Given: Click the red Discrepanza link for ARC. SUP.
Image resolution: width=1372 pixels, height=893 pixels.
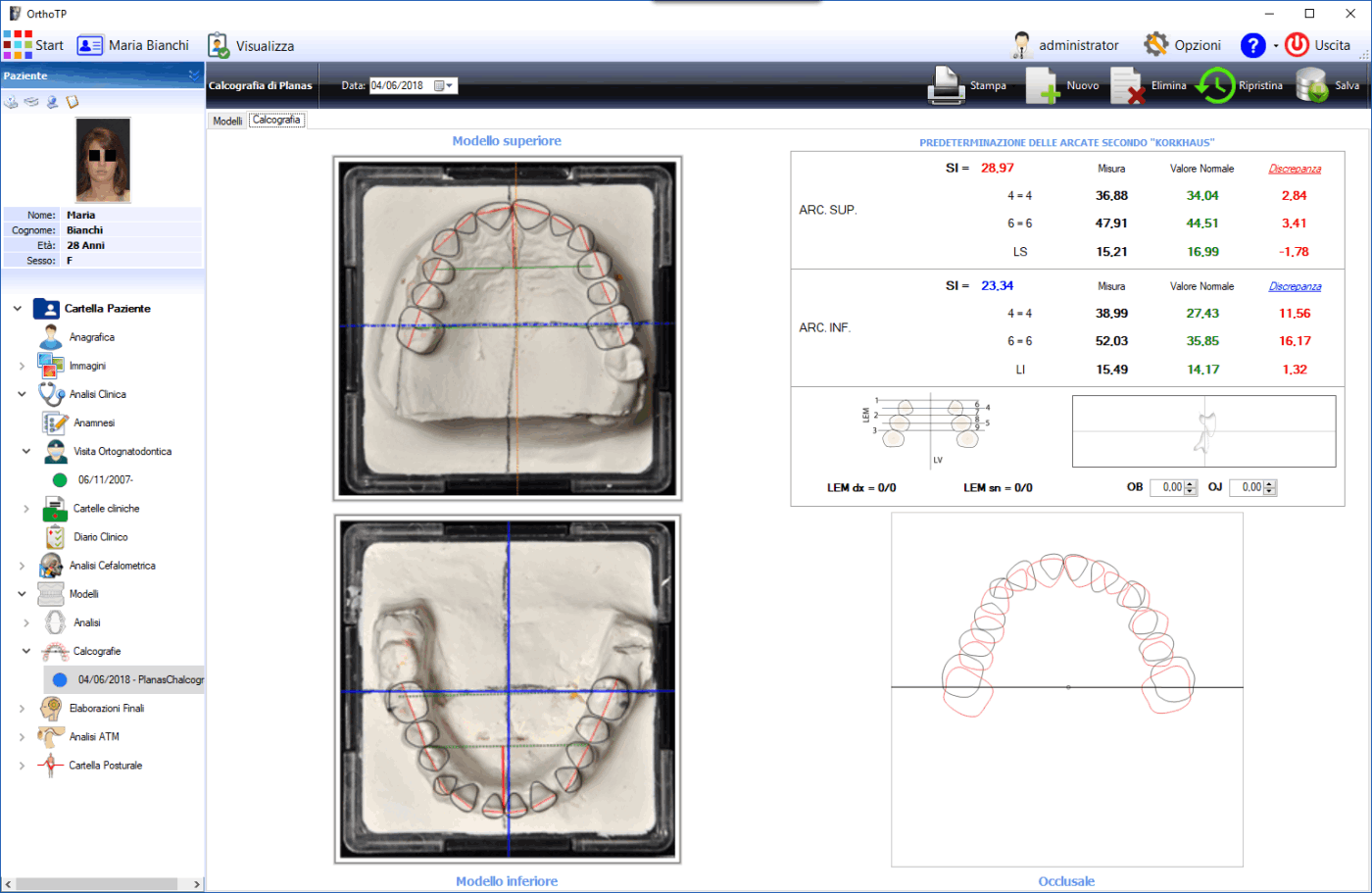Looking at the screenshot, I should pyautogui.click(x=1295, y=169).
